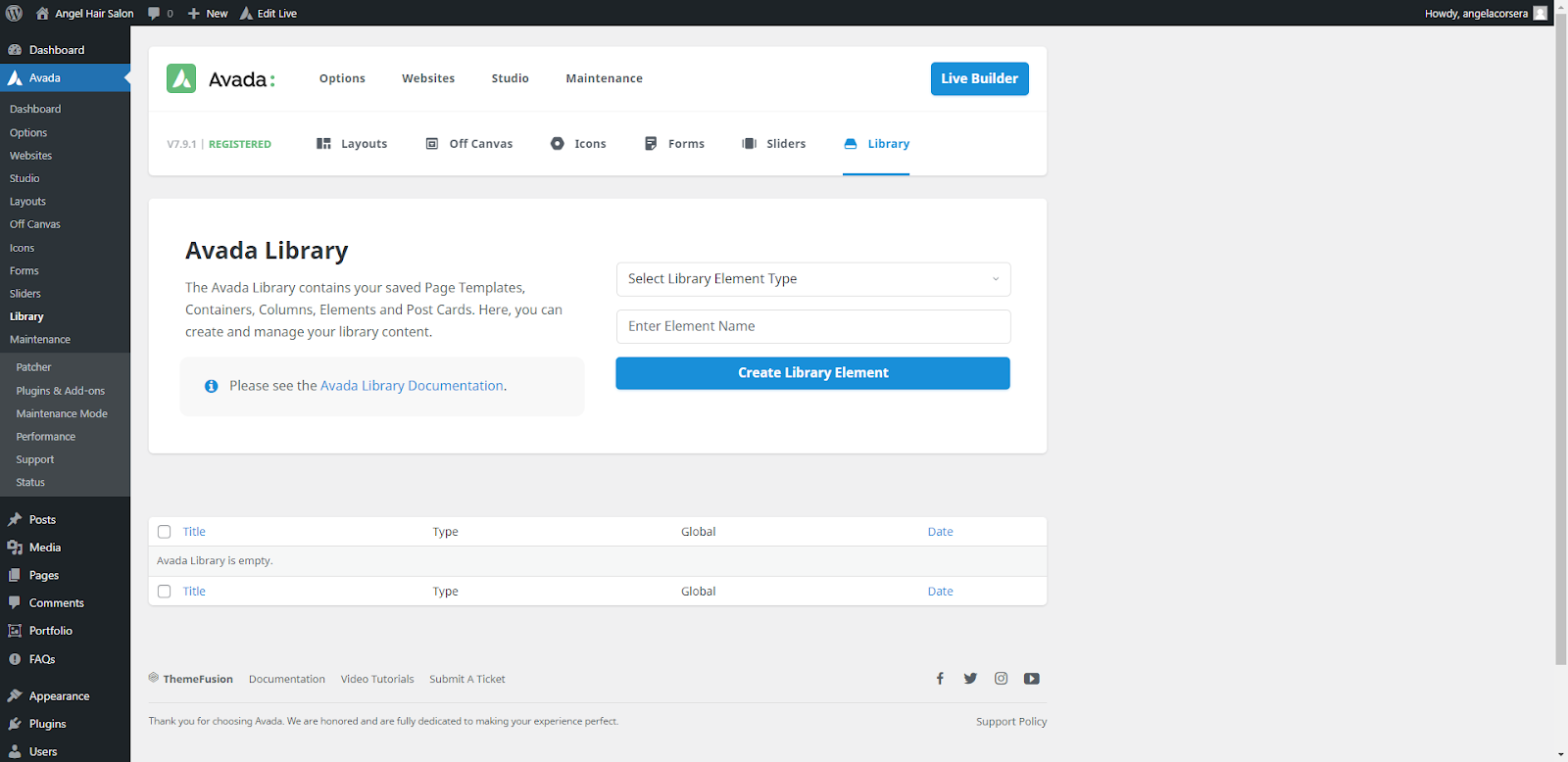Click Edit Live in admin bar

point(269,14)
